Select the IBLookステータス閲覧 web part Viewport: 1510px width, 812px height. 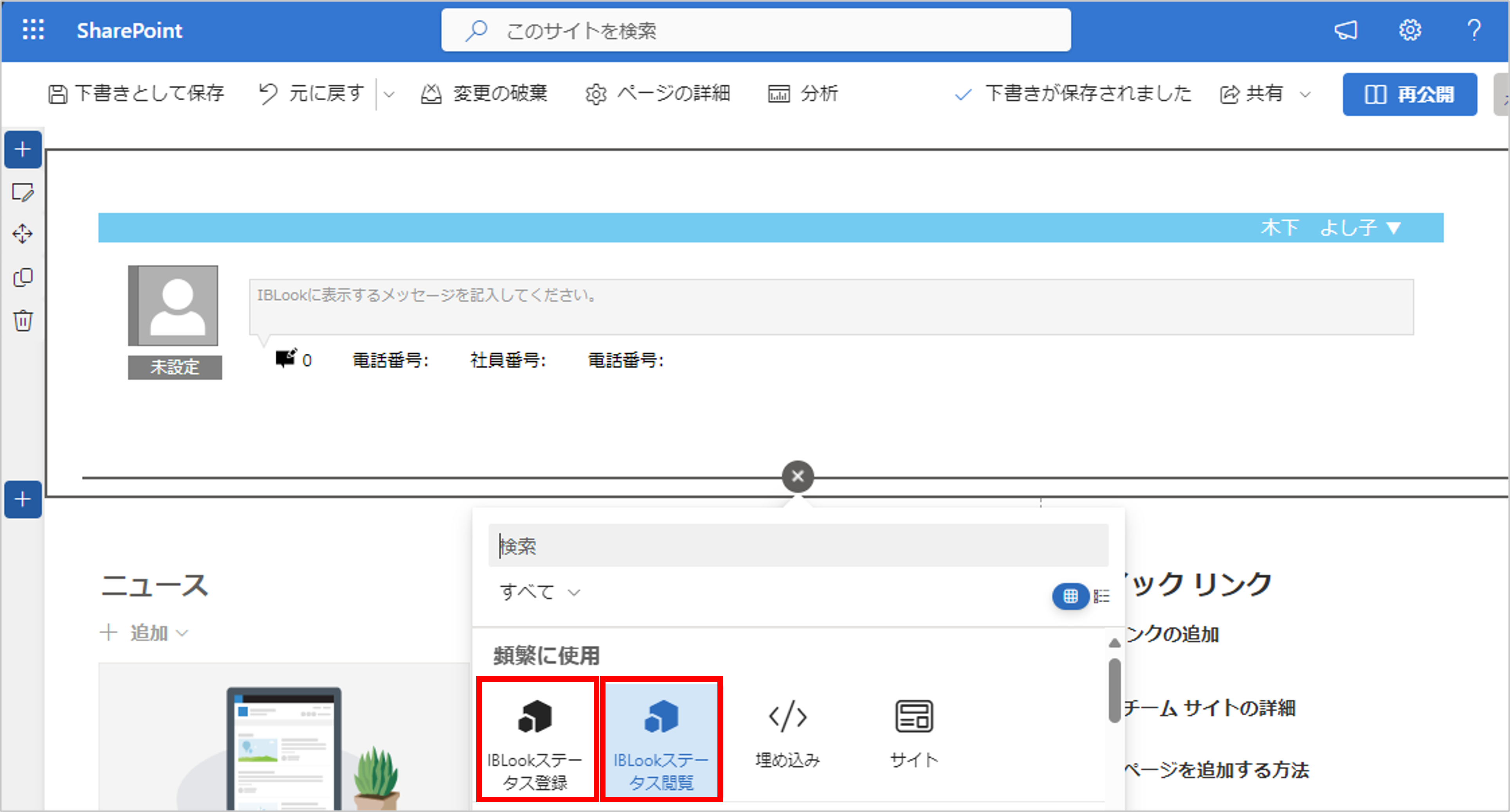pyautogui.click(x=661, y=740)
